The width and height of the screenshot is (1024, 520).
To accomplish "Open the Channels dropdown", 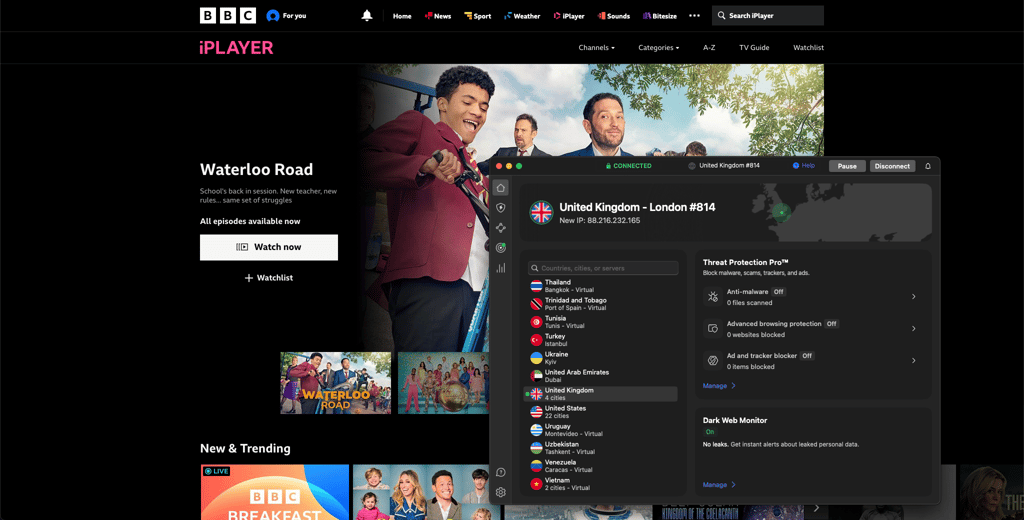I will [596, 48].
